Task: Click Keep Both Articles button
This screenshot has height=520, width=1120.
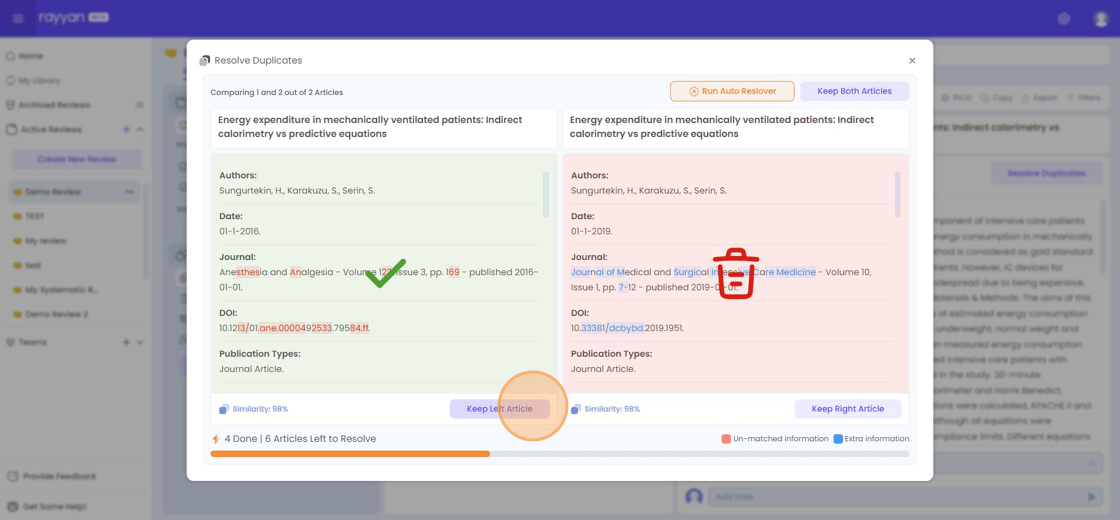Action: tap(854, 91)
